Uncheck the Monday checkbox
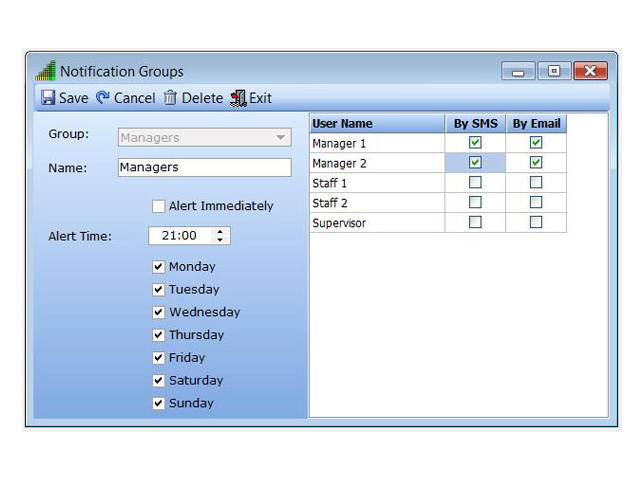The height and width of the screenshot is (480, 640). 158,267
